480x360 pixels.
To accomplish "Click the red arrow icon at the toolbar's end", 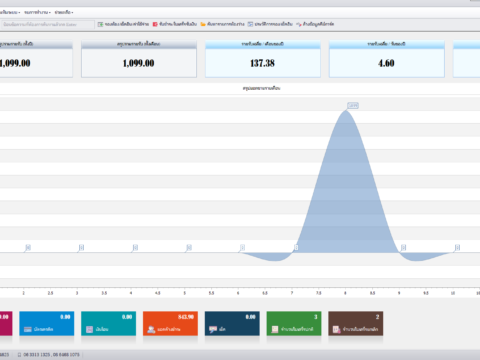I will 299,24.
